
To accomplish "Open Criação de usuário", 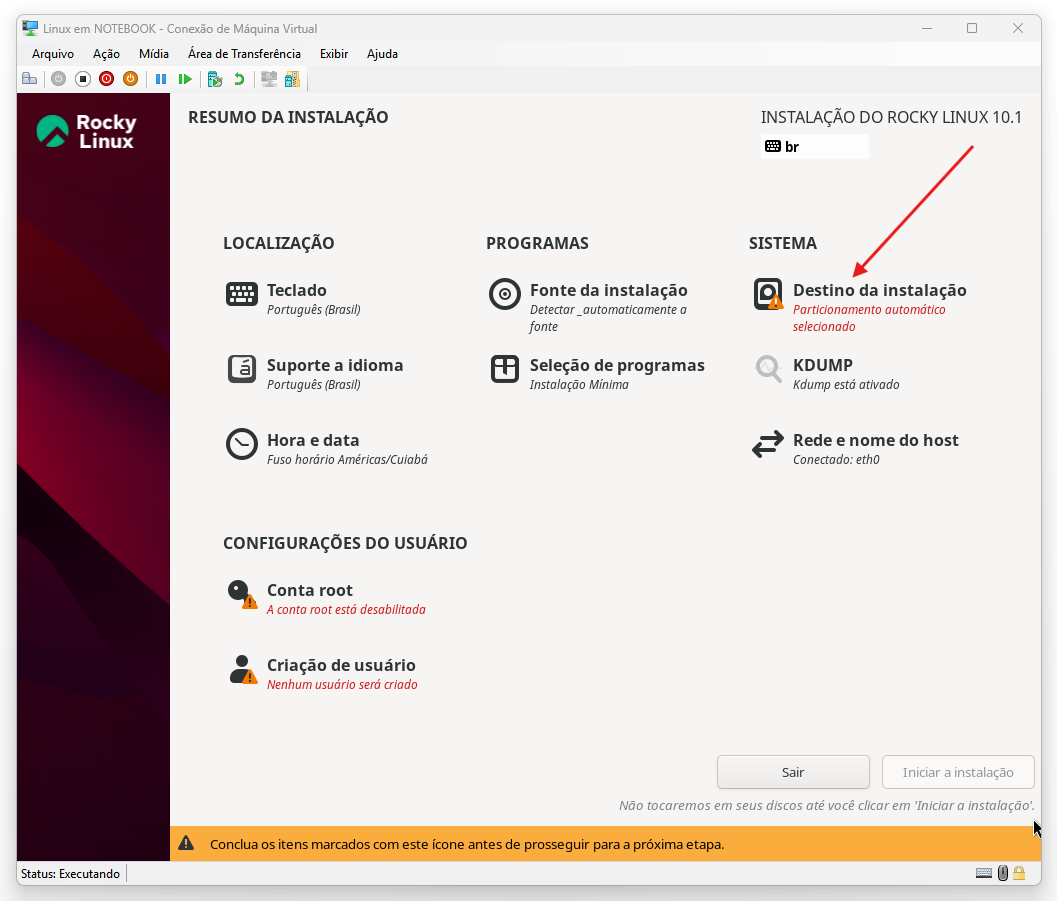I will (x=340, y=666).
